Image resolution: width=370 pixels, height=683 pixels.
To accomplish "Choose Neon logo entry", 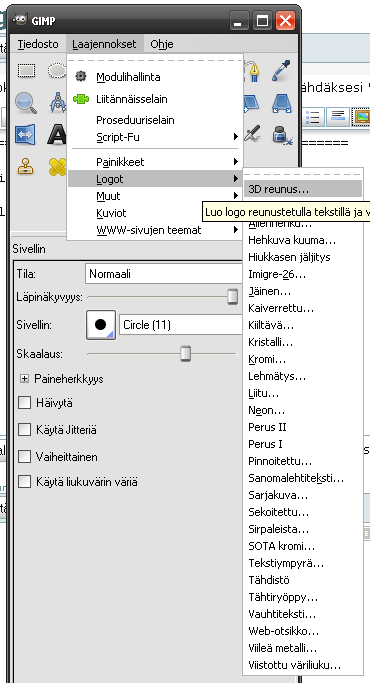I will click(303, 410).
